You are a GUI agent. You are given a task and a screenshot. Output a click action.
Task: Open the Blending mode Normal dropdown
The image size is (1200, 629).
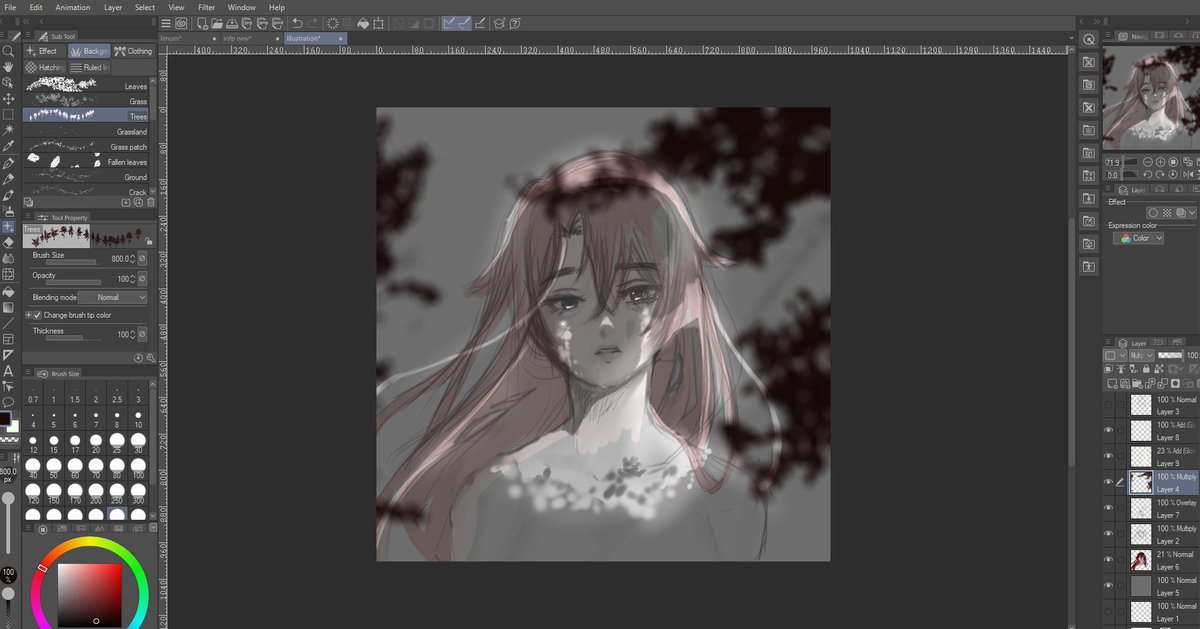click(x=110, y=297)
